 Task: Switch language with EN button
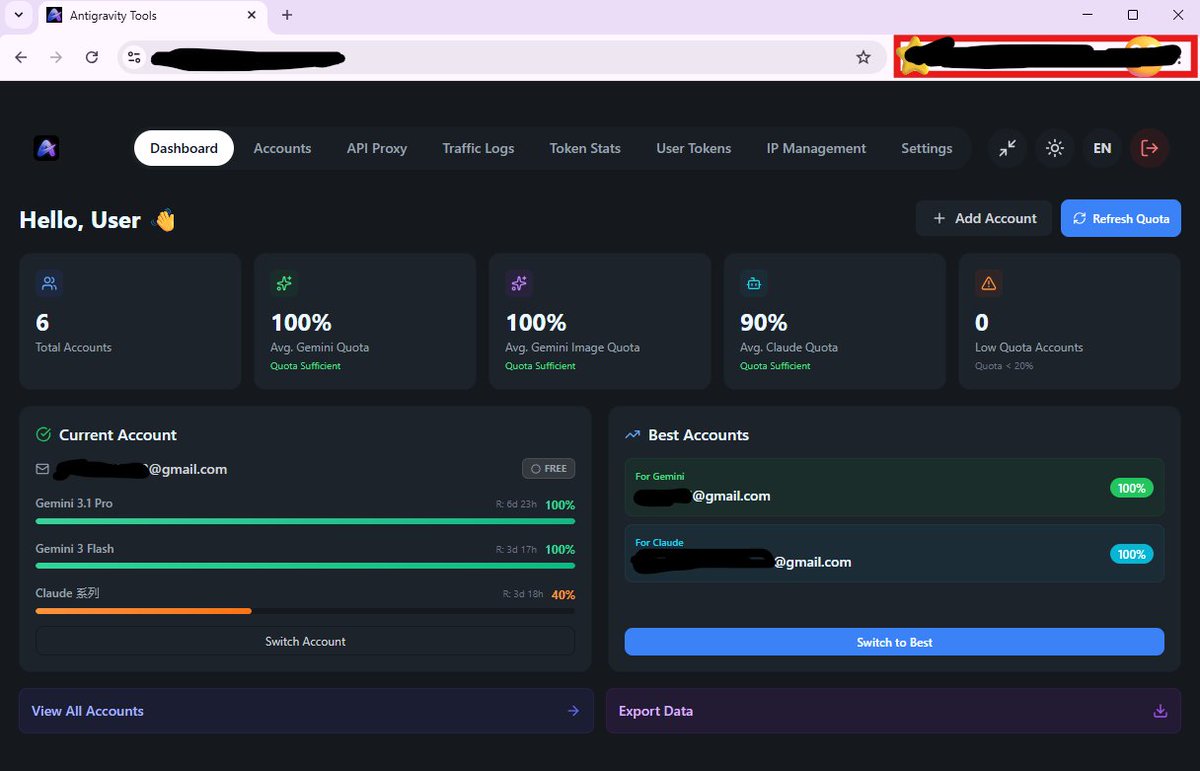point(1102,148)
